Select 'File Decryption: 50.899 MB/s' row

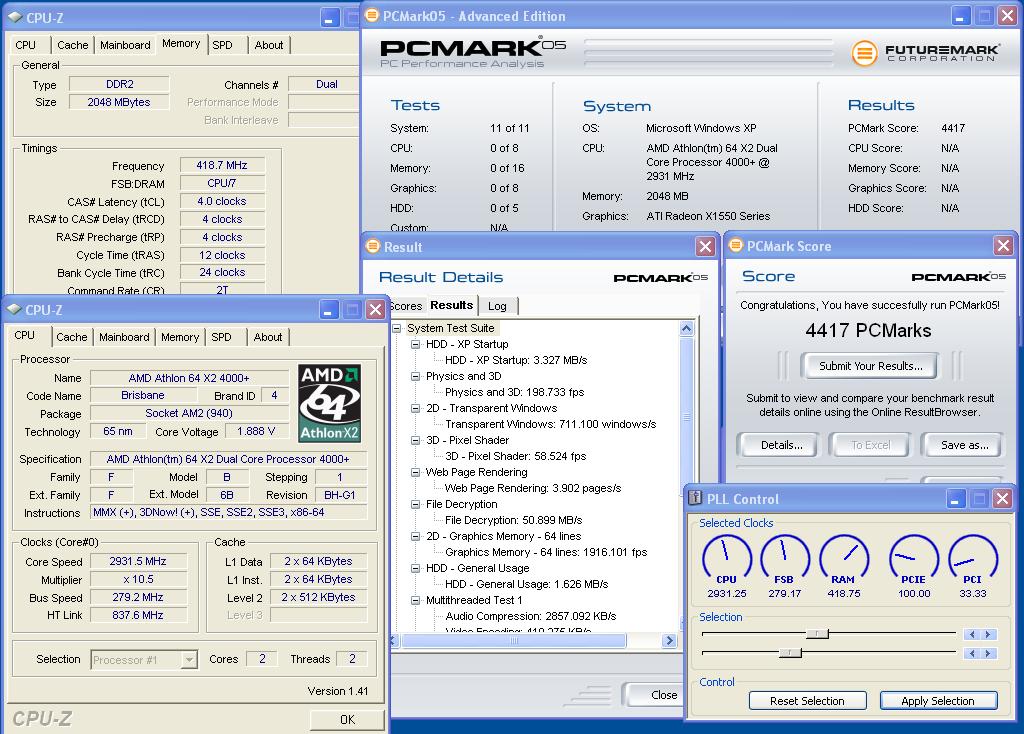[513, 520]
